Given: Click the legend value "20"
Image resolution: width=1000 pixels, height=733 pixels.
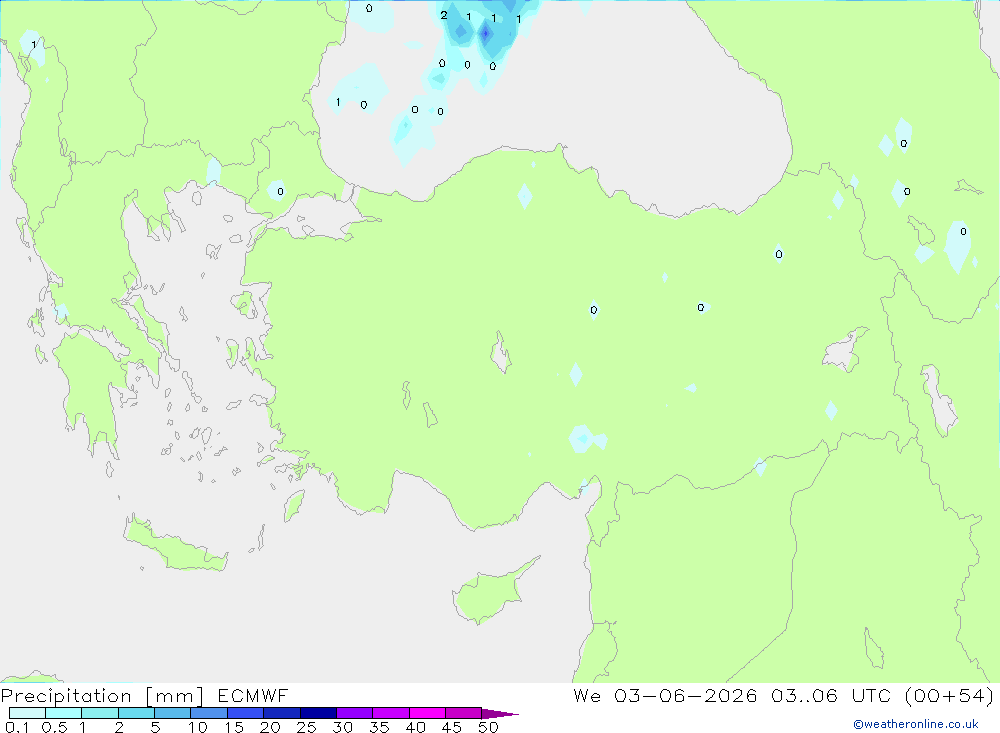Looking at the screenshot, I should pos(270,727).
